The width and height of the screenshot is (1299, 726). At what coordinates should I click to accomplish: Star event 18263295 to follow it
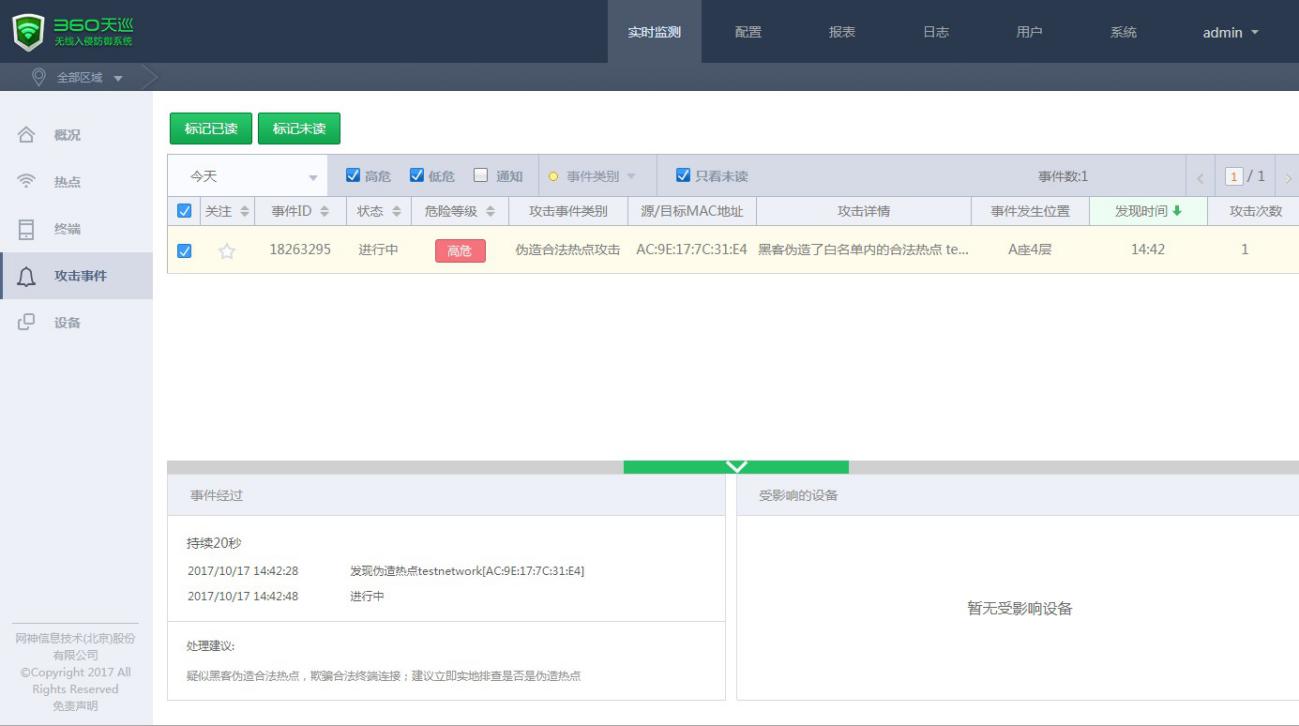pyautogui.click(x=227, y=250)
